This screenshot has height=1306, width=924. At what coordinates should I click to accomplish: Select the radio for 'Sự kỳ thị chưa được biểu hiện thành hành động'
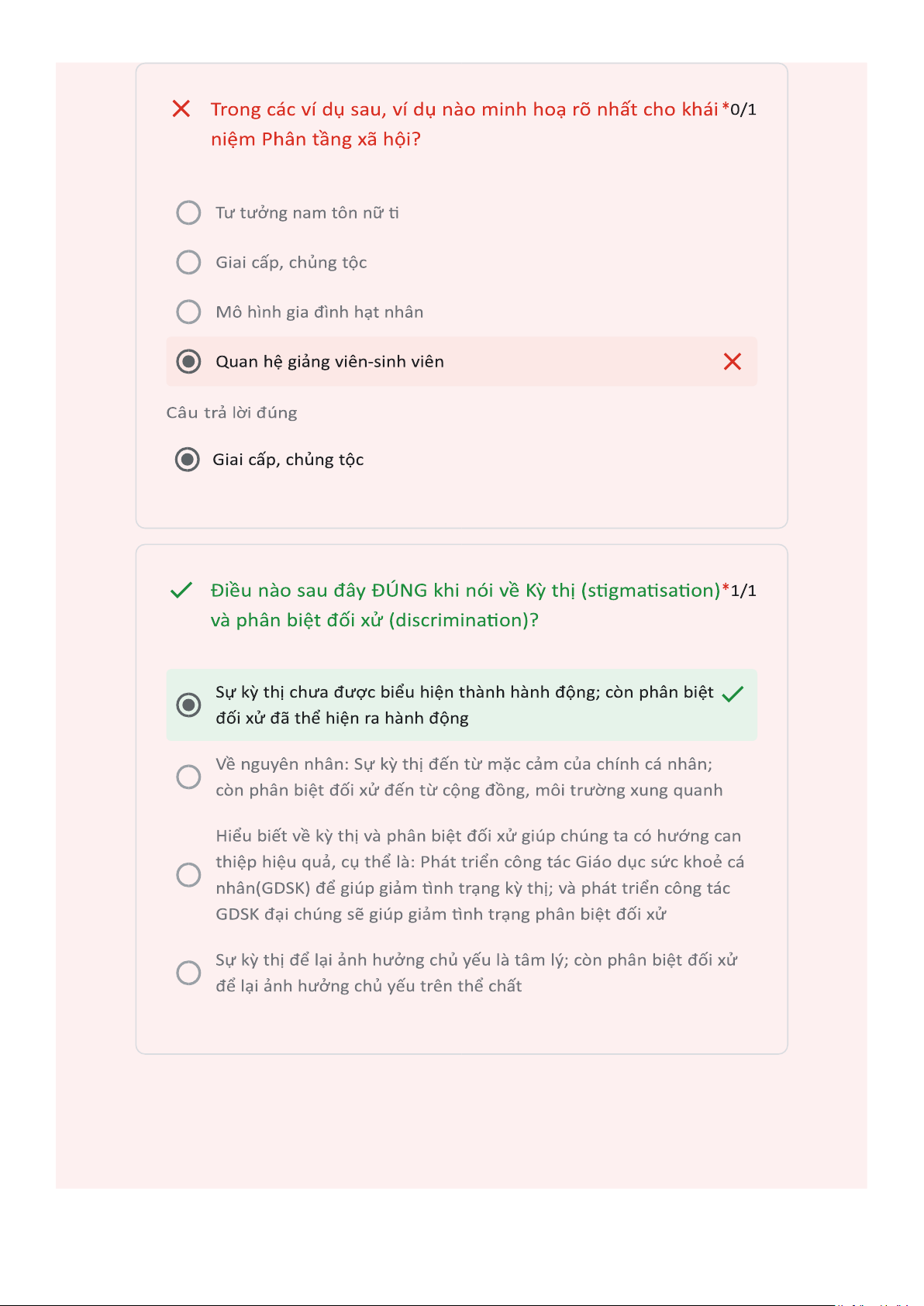[188, 705]
